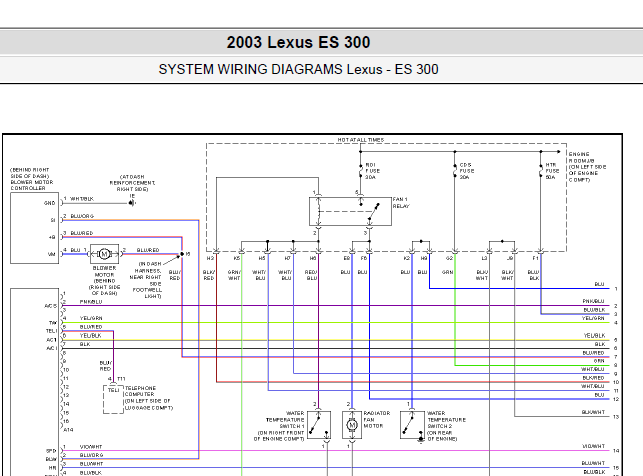Click the T11 connector label
Screen dimensions: 643x476
tap(121, 379)
